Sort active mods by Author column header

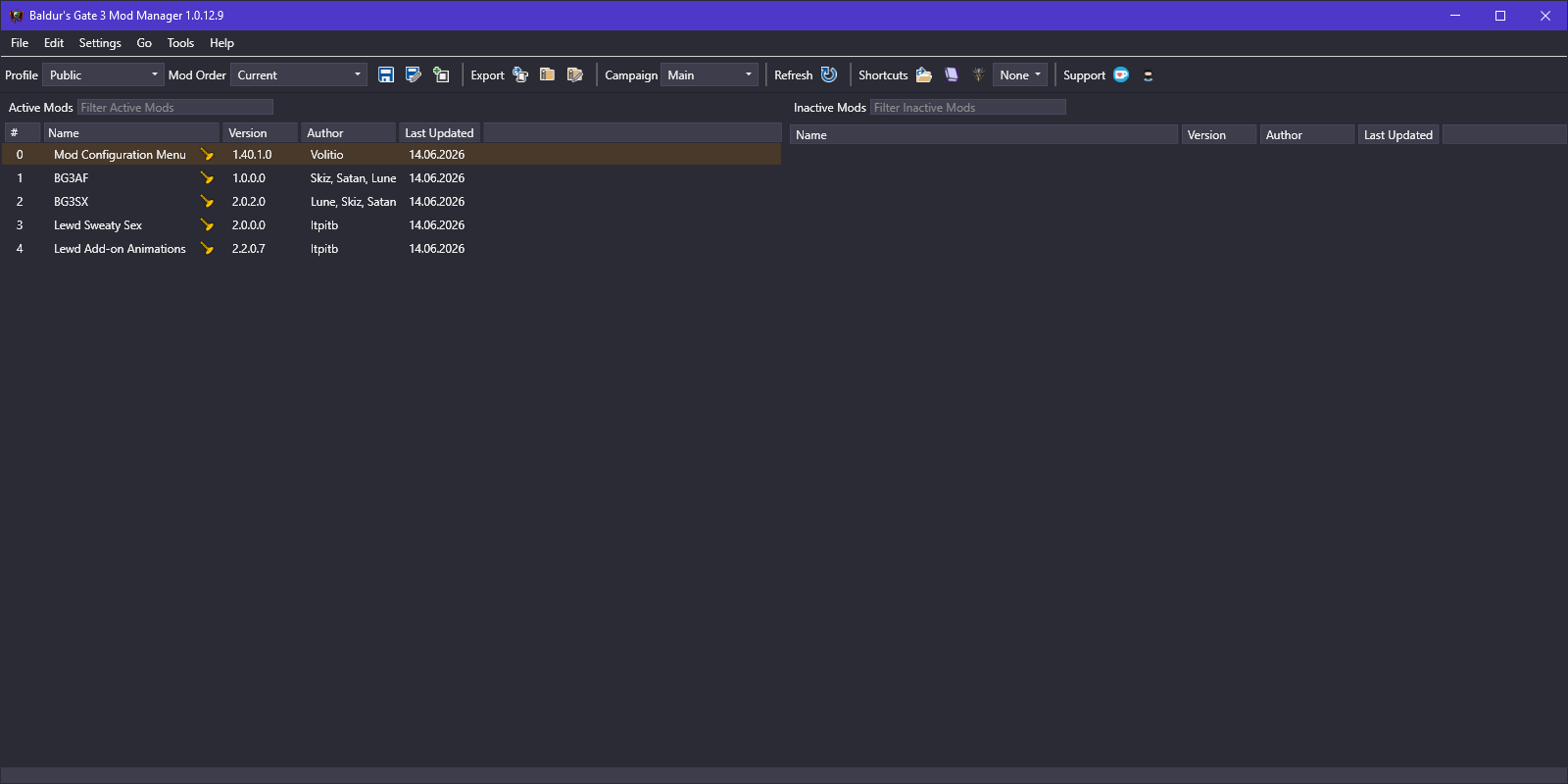pyautogui.click(x=349, y=133)
